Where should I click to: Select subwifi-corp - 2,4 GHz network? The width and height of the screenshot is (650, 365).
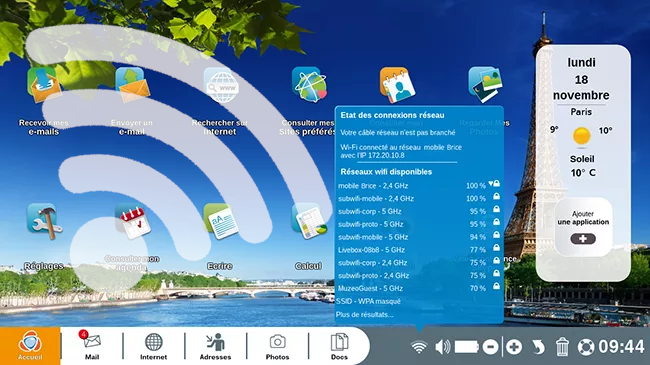click(x=419, y=263)
